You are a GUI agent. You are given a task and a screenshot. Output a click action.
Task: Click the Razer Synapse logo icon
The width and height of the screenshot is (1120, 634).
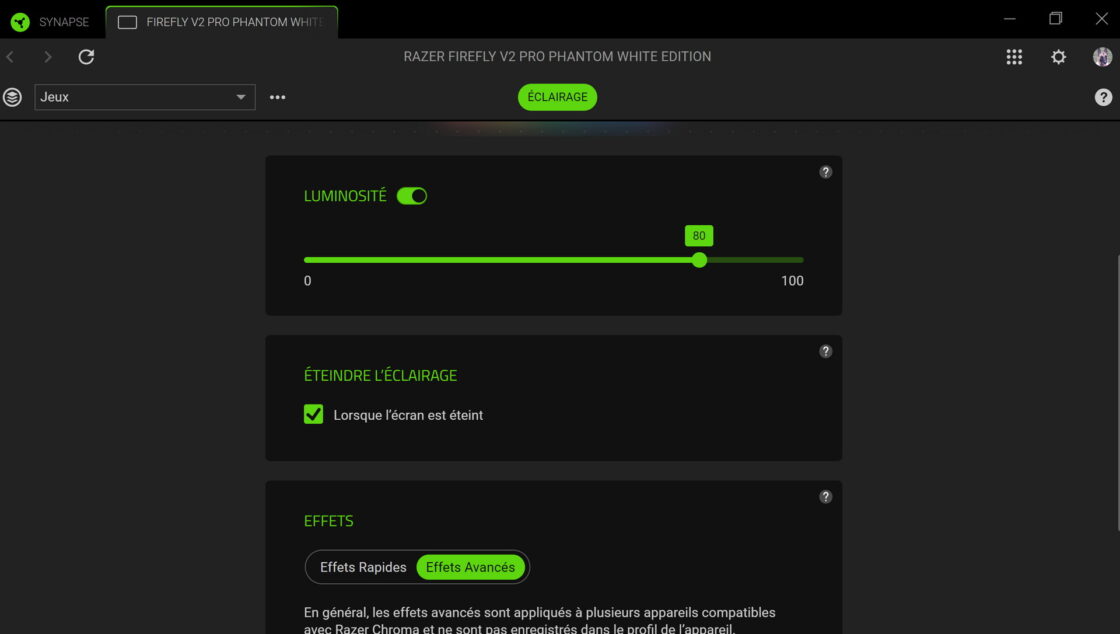[x=20, y=22]
